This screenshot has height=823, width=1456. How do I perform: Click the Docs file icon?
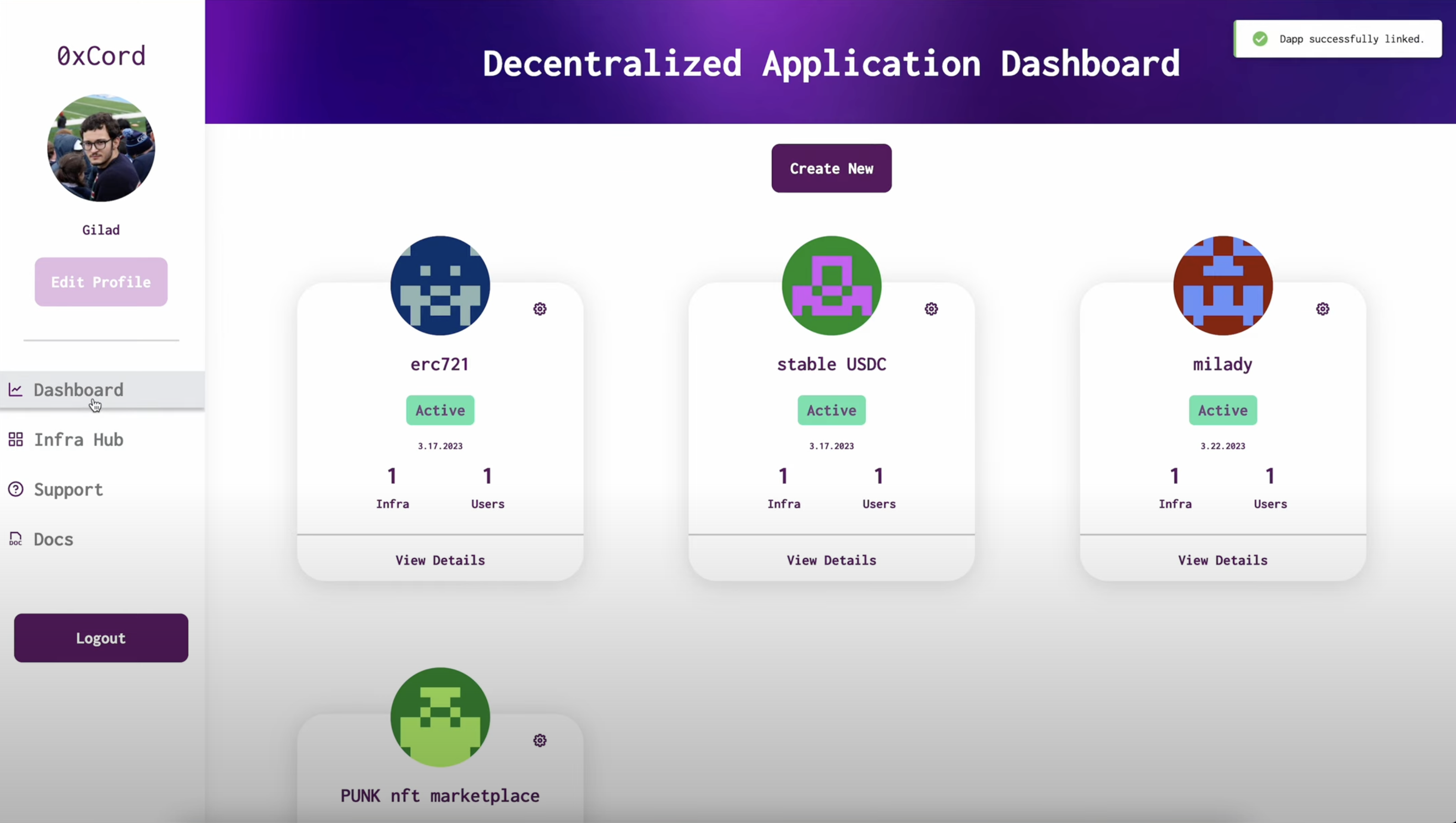[15, 539]
